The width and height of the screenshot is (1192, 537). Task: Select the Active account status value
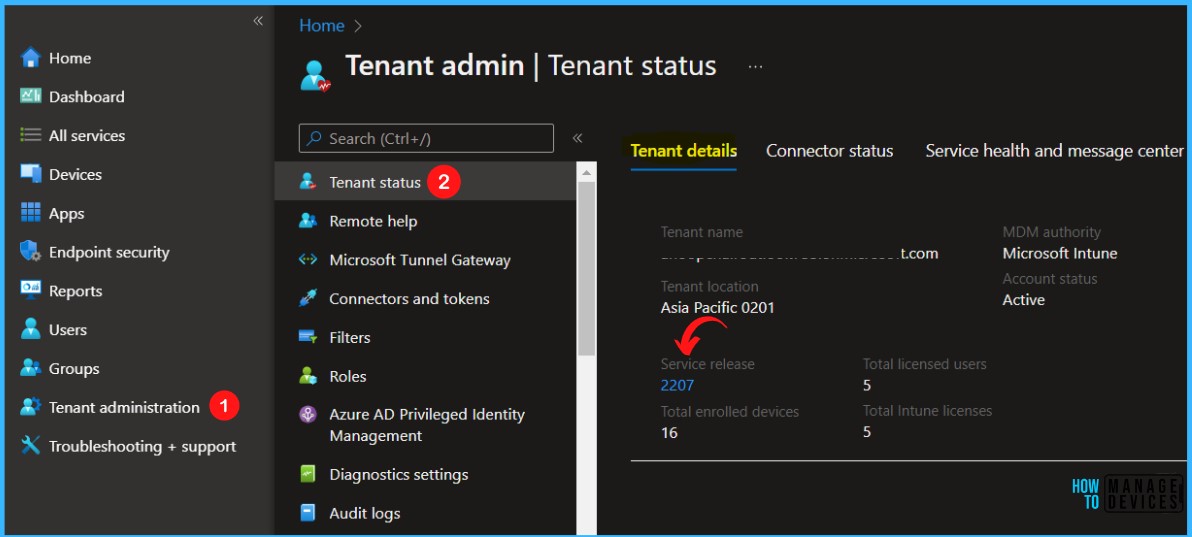[x=1023, y=300]
